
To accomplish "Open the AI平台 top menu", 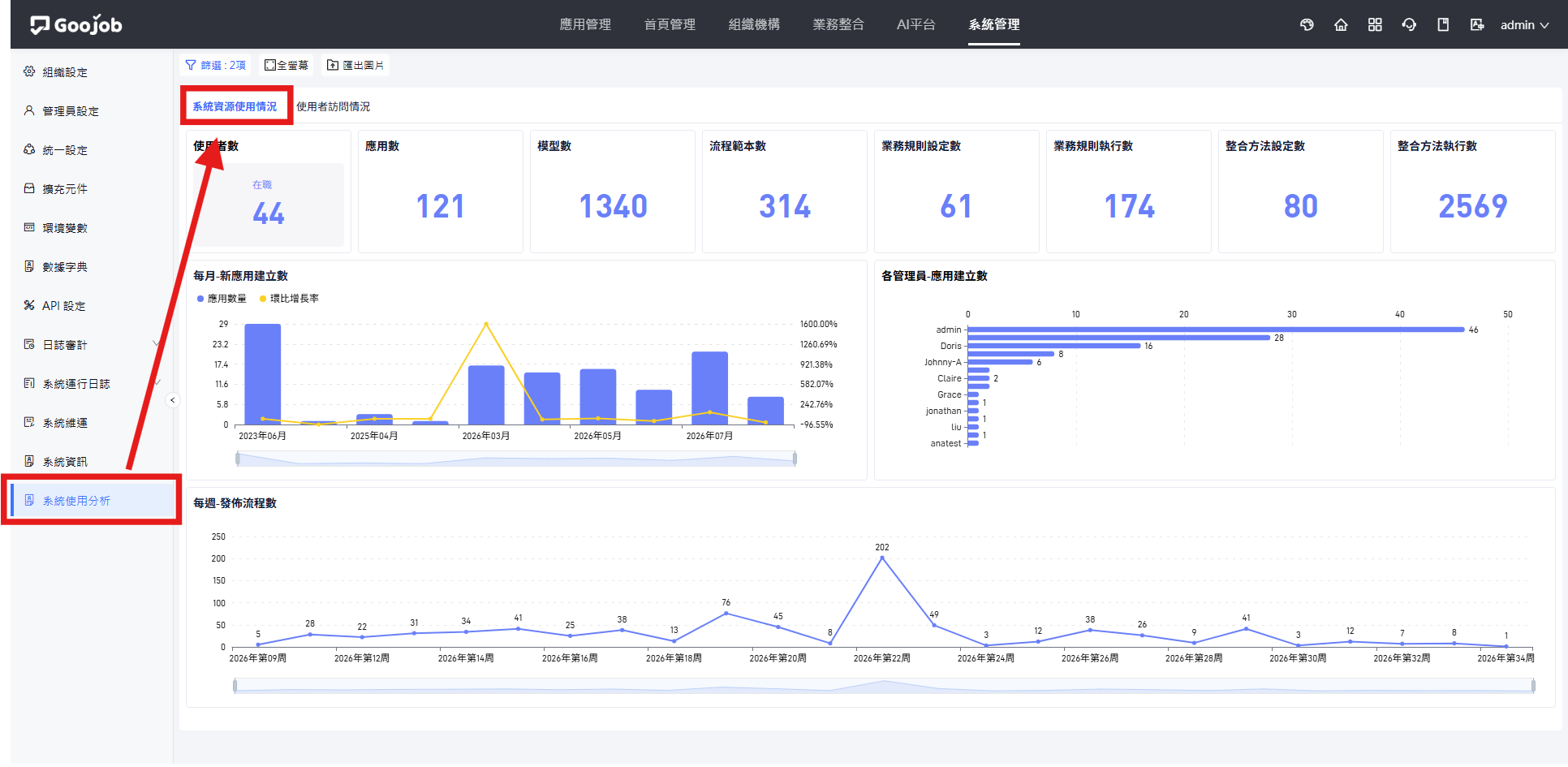I will (x=916, y=24).
